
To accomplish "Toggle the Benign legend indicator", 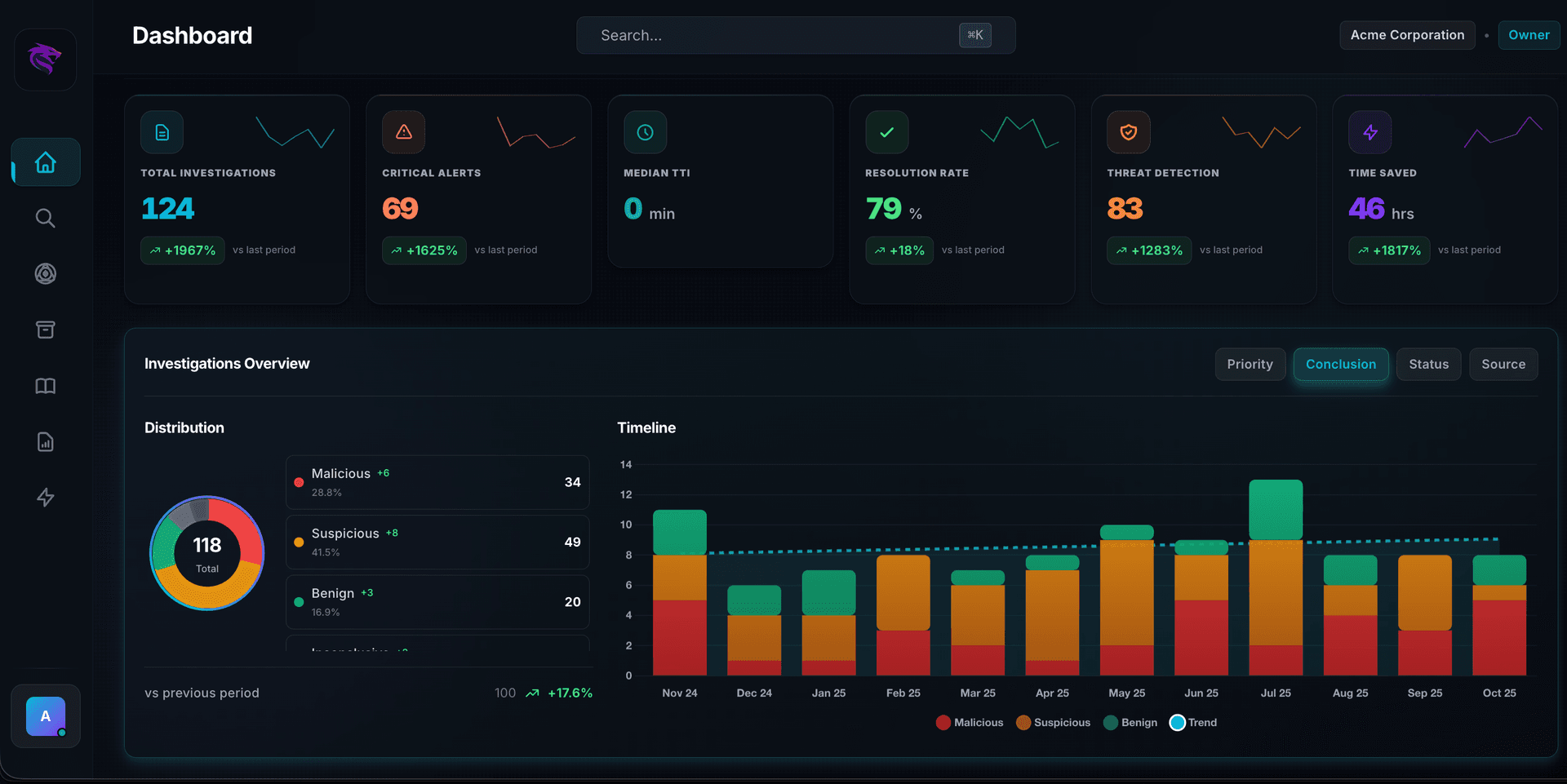I will 1130,722.
